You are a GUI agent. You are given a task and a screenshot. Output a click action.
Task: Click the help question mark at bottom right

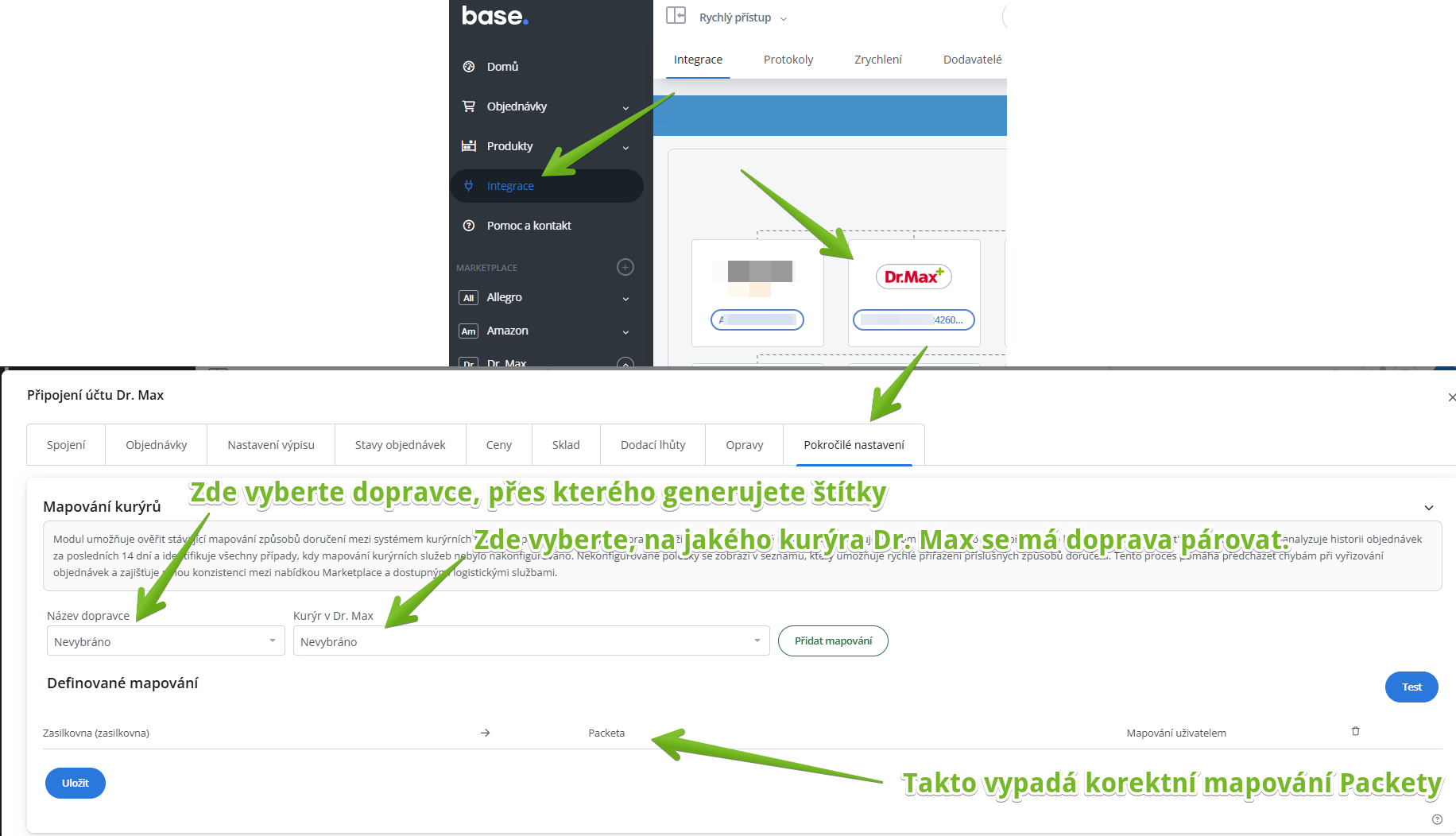[1437, 819]
